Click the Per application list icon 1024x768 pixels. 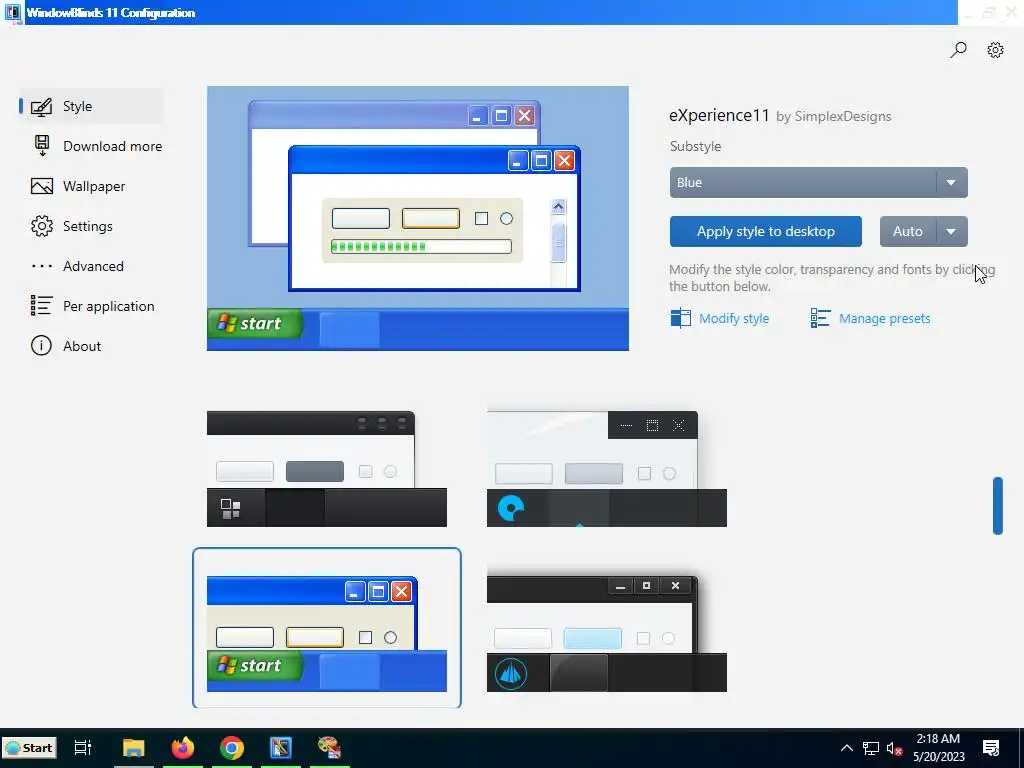[41, 306]
